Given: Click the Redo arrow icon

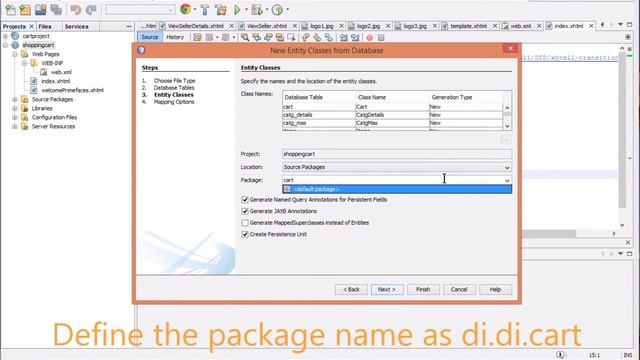Looking at the screenshot, I should (91, 9).
